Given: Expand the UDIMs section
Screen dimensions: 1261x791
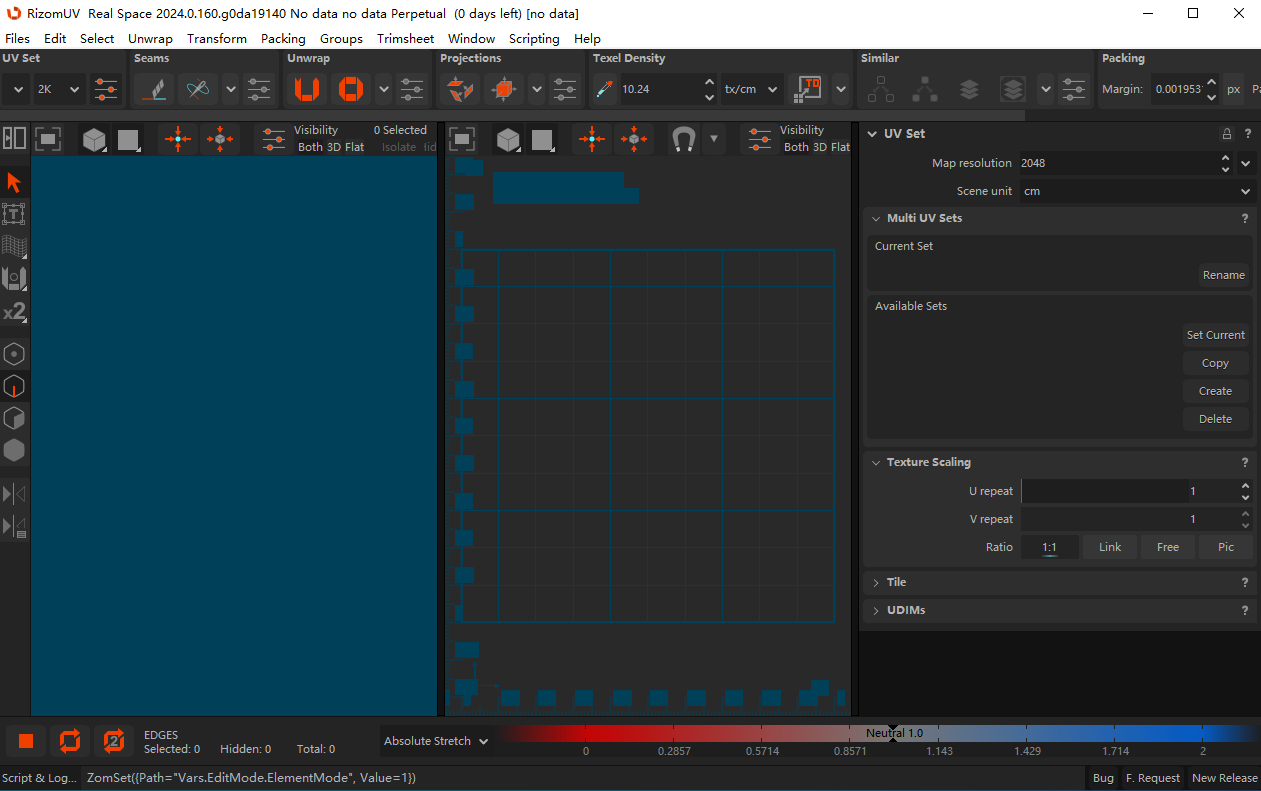Looking at the screenshot, I should 876,610.
